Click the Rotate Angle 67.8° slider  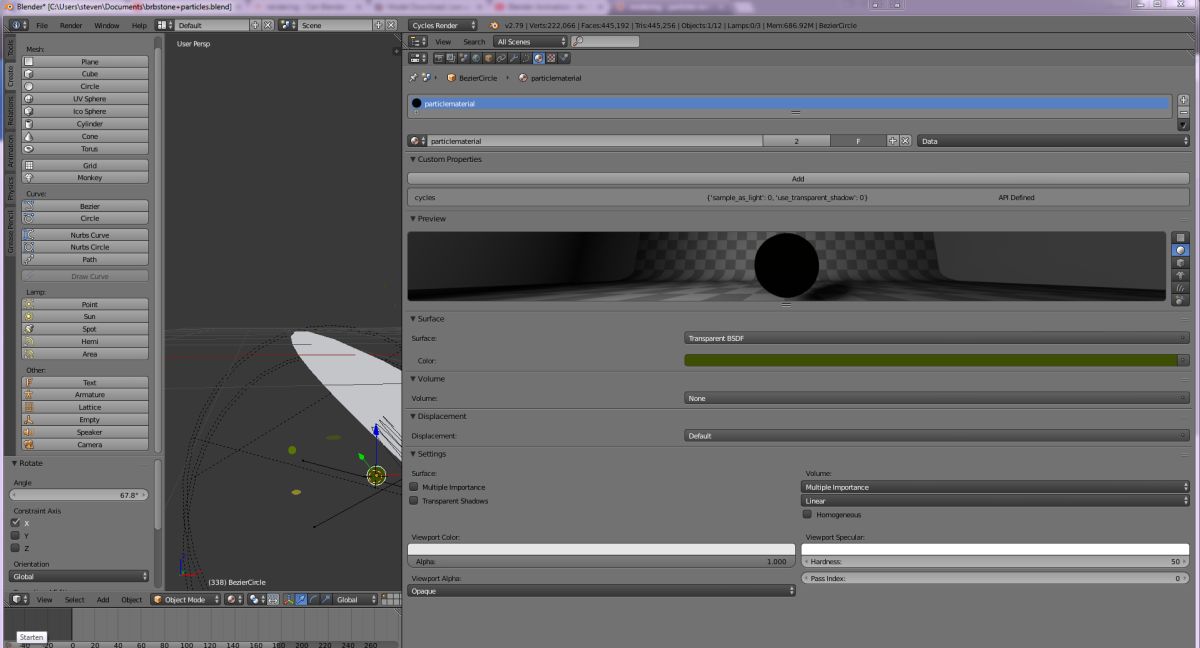pyautogui.click(x=79, y=495)
